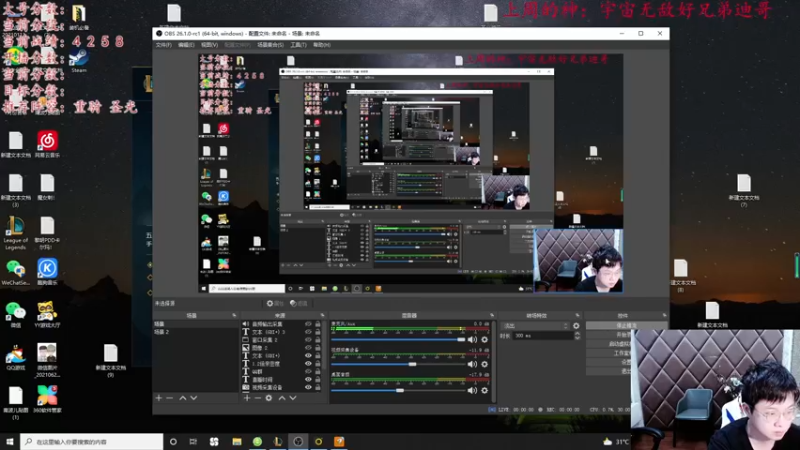Move source up in Sources panel

tap(282, 398)
